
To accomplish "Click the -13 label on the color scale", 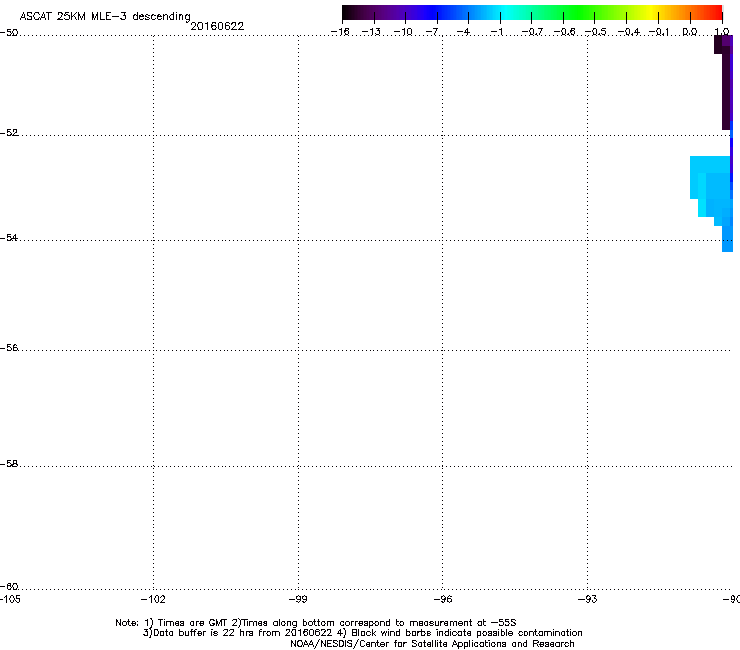I will [x=371, y=32].
